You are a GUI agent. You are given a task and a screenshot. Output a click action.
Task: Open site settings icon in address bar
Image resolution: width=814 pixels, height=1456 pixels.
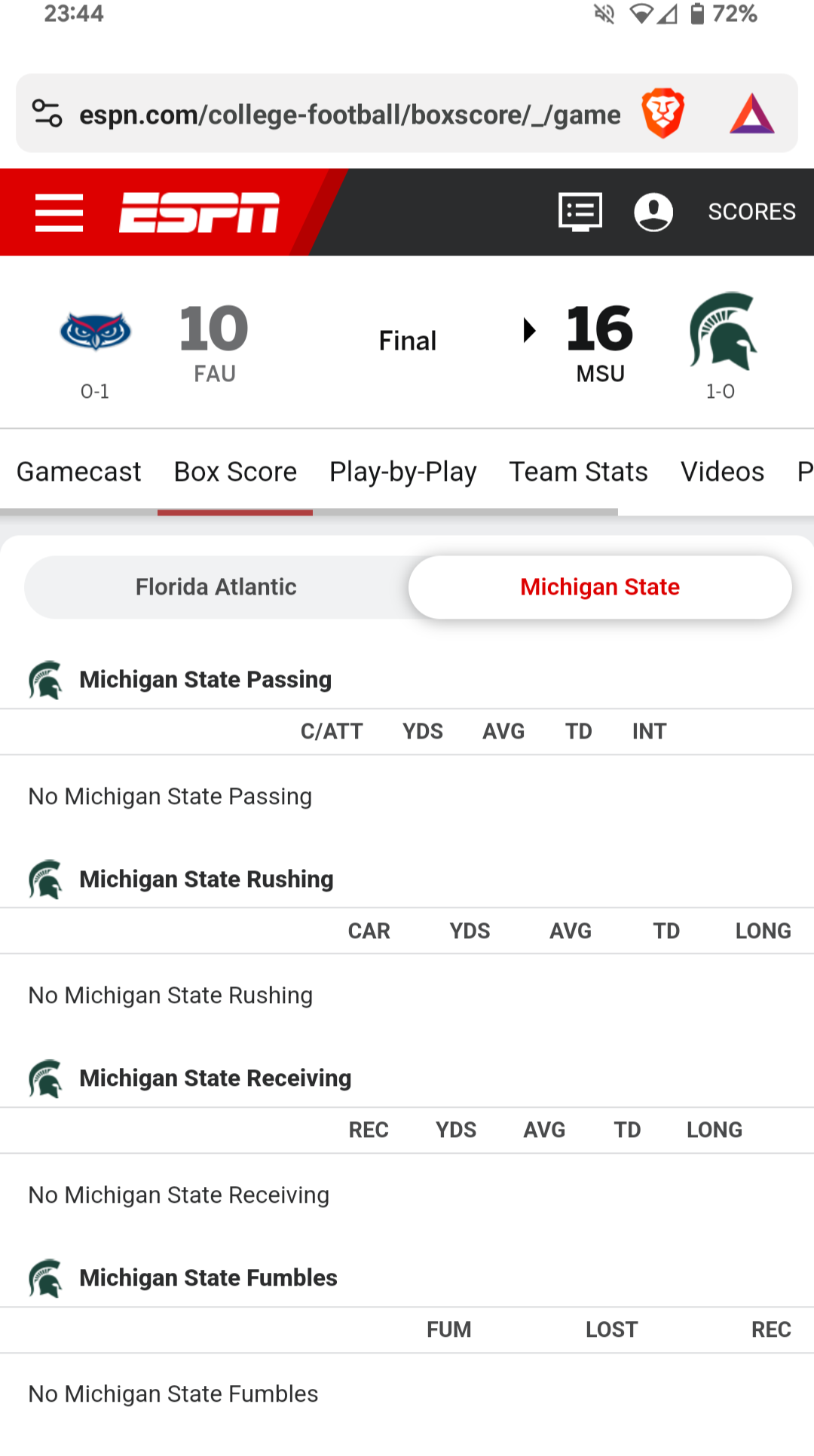click(47, 114)
